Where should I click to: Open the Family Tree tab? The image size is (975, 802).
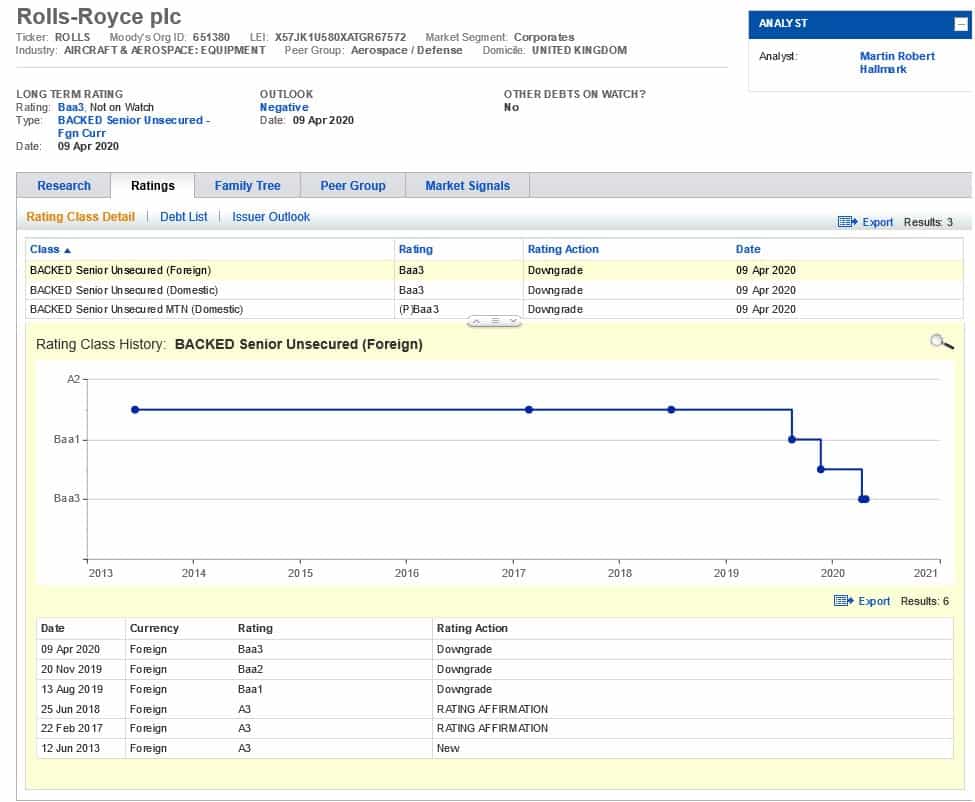coord(247,186)
